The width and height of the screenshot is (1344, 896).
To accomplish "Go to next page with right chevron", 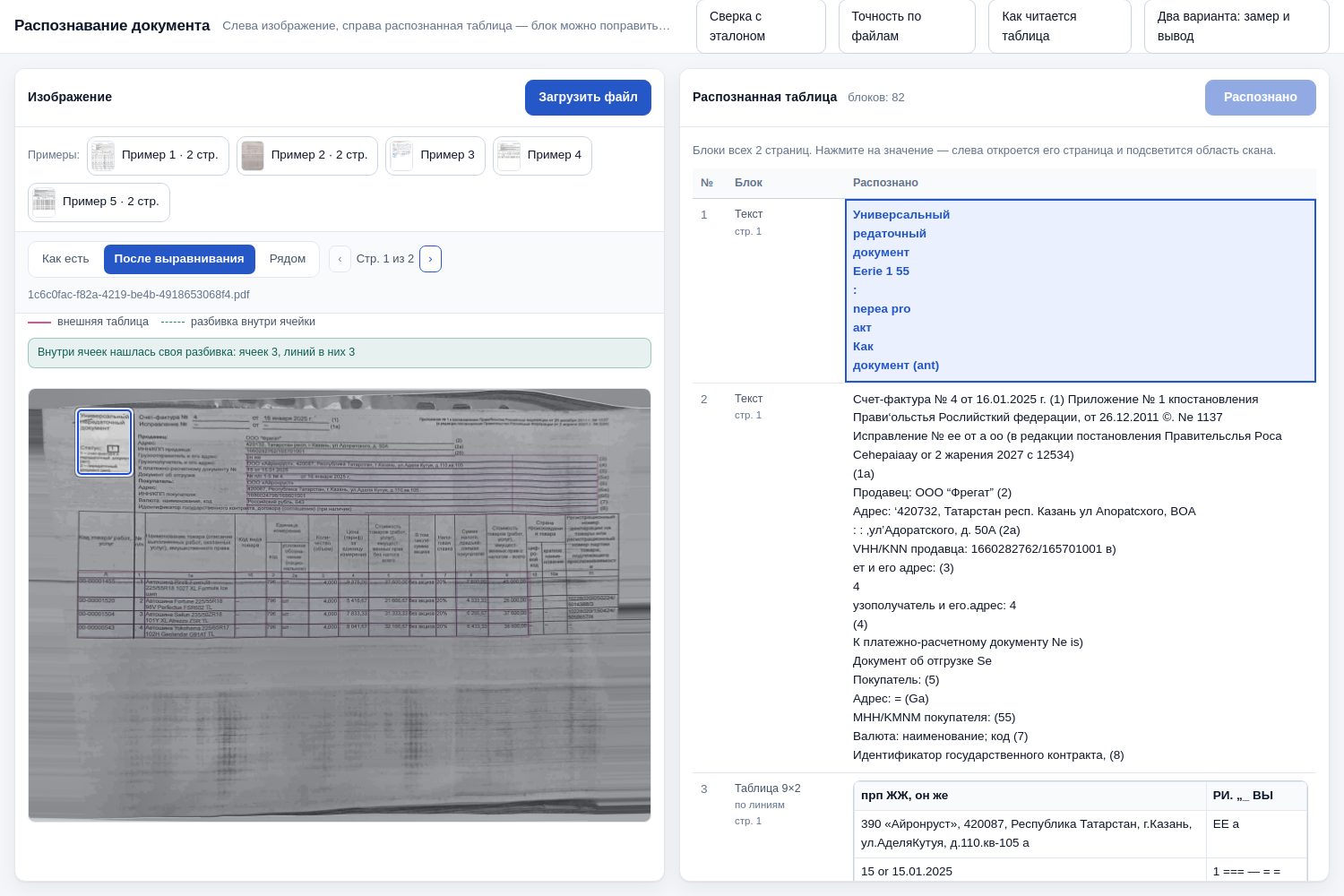I will coord(430,259).
